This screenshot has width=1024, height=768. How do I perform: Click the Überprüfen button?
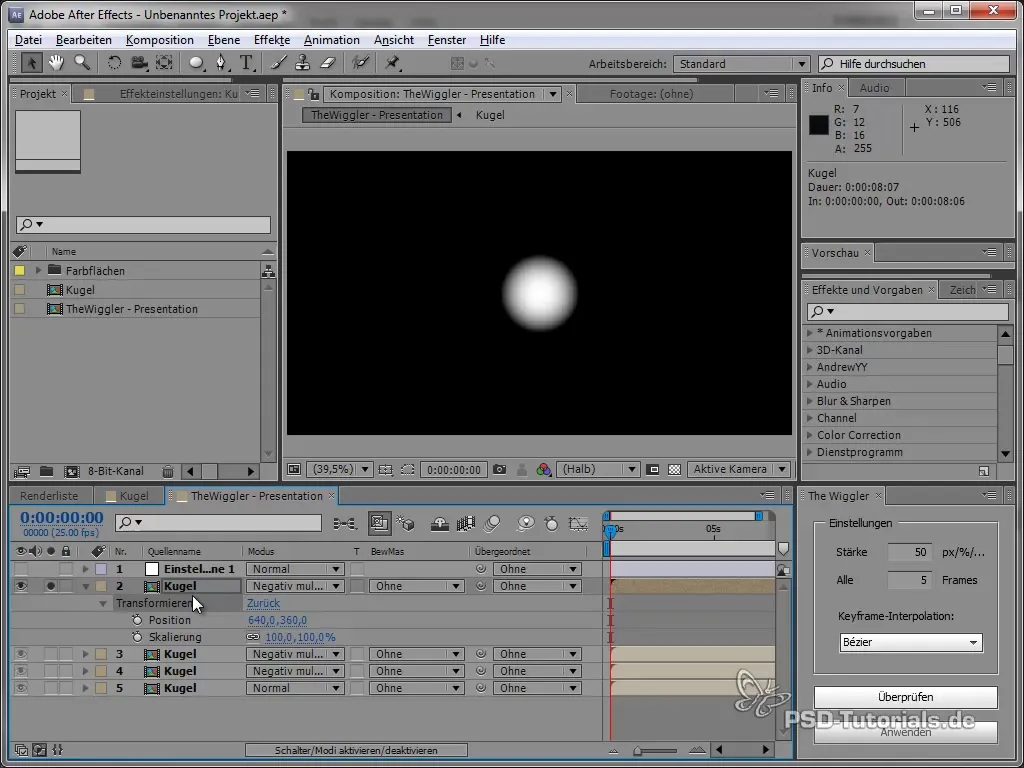(905, 697)
